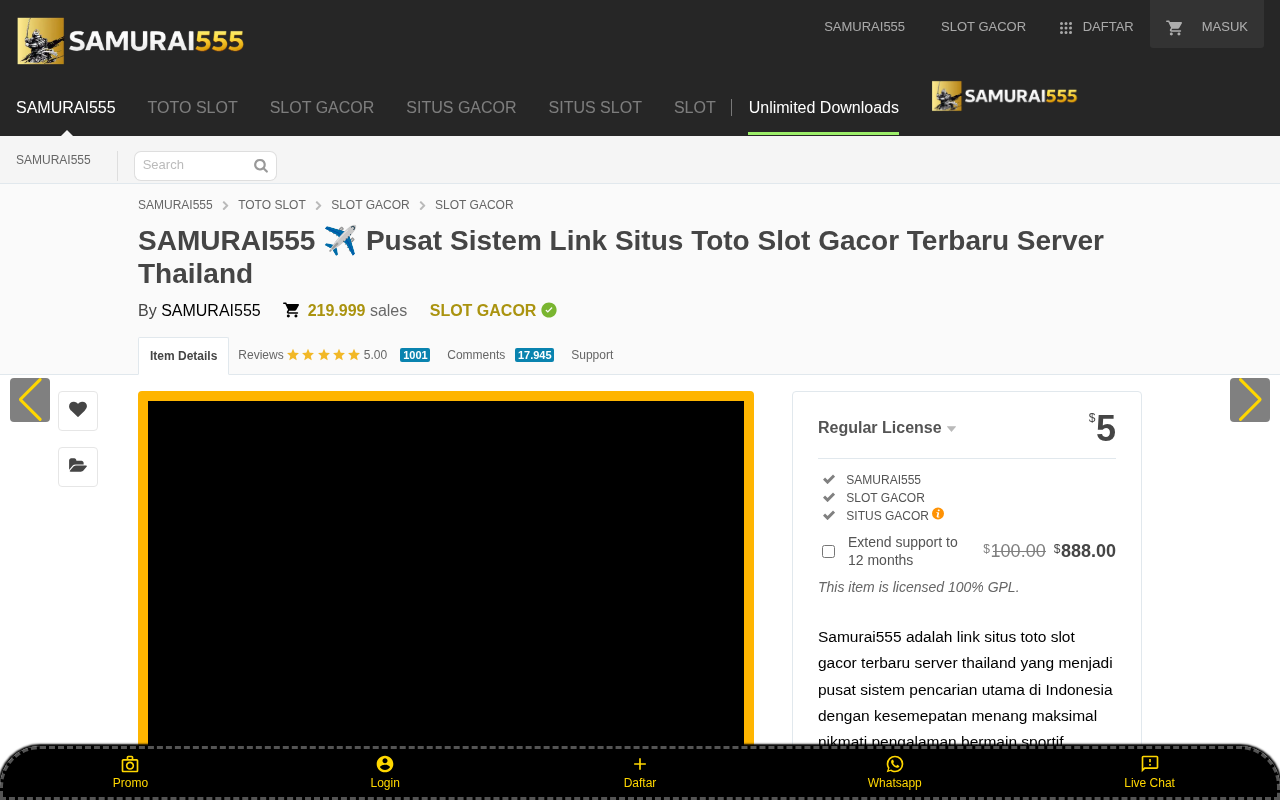Add item to collection via folder icon
This screenshot has height=800, width=1280.
point(78,466)
